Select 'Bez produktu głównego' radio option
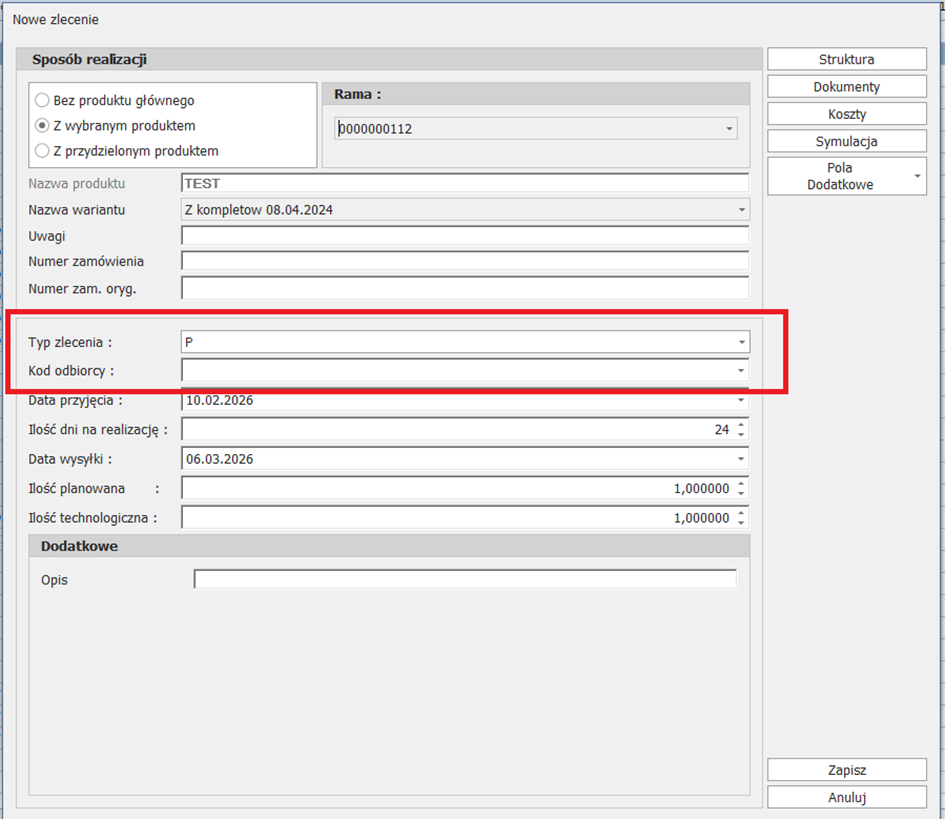The image size is (945, 819). [42, 100]
